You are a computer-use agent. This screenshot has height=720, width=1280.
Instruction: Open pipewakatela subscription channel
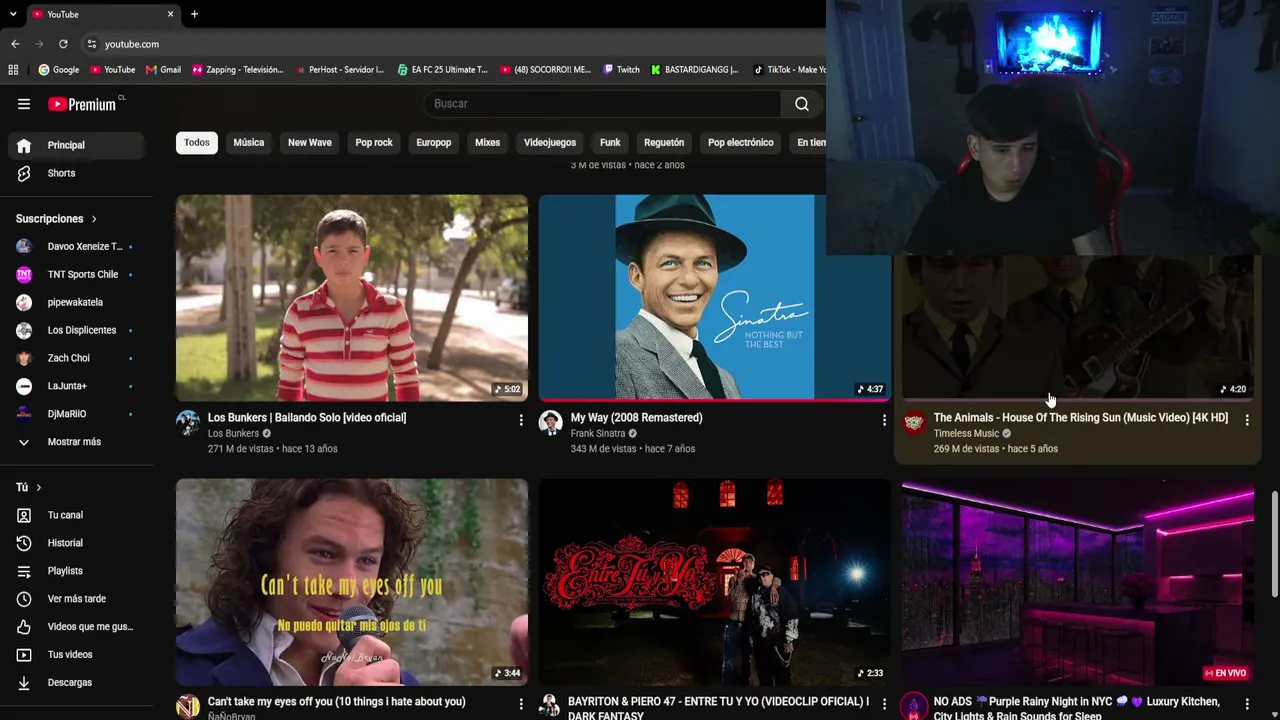click(76, 302)
